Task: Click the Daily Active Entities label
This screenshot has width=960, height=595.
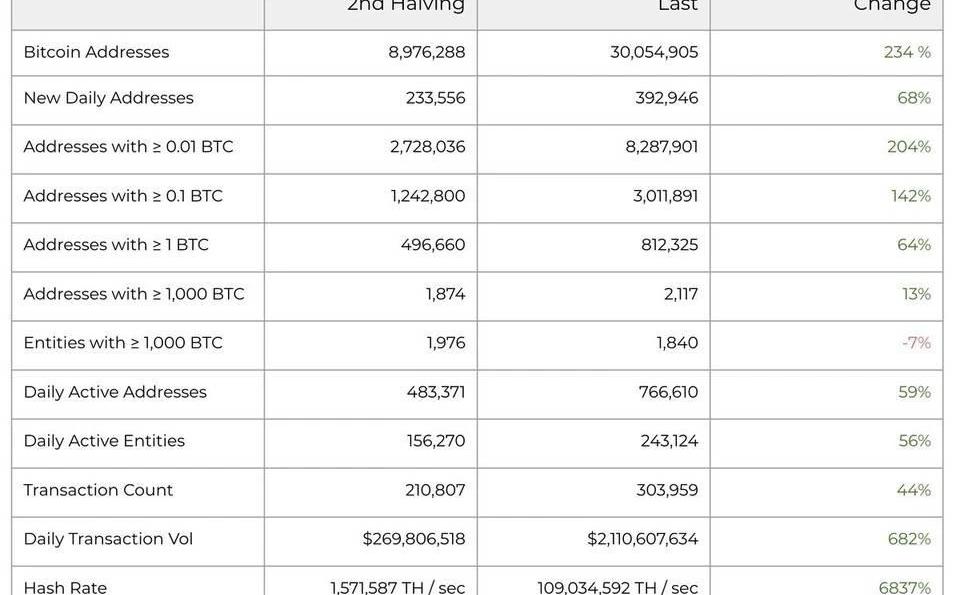Action: tap(104, 441)
